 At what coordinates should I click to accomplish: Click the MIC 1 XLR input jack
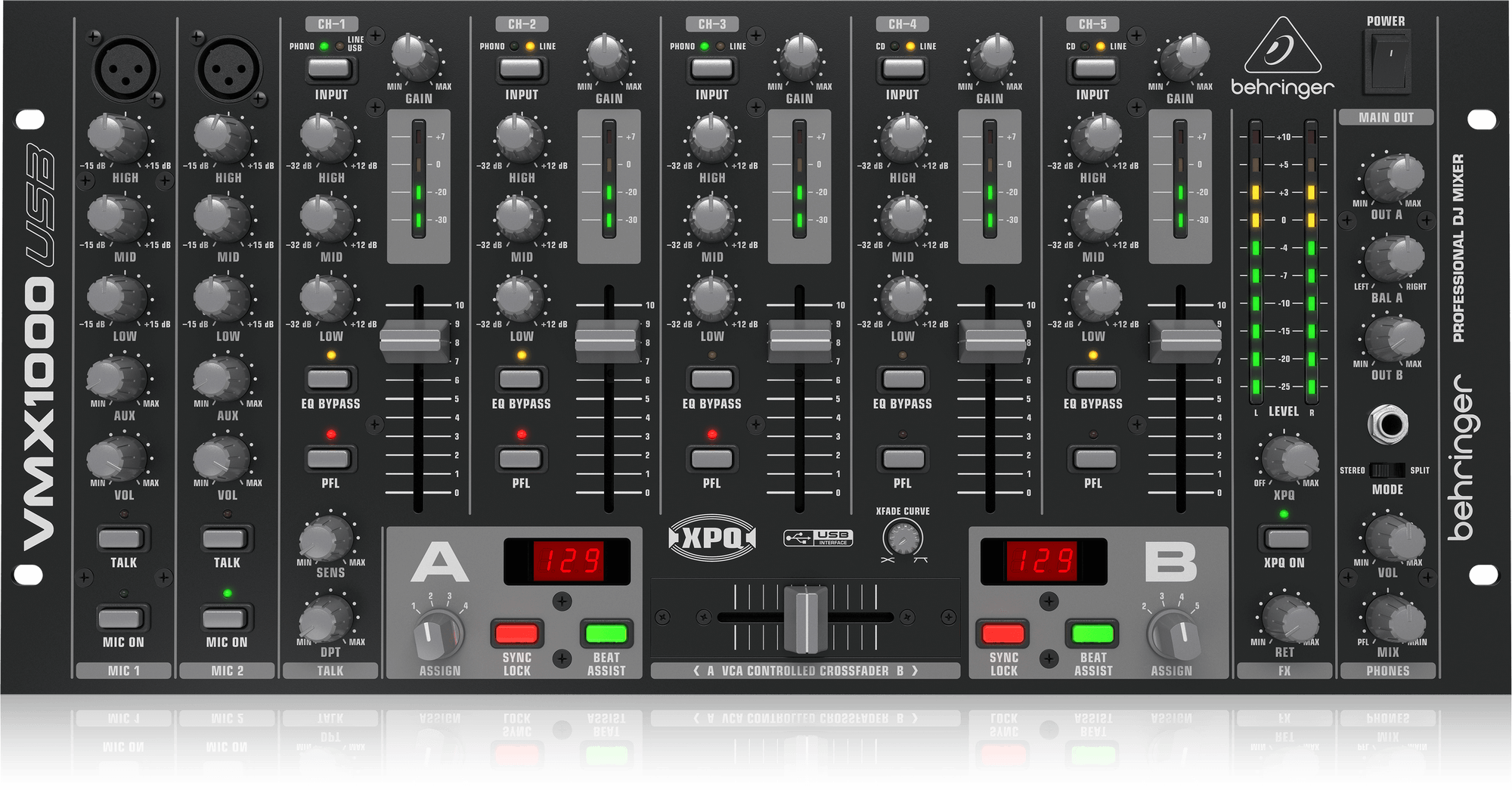[x=125, y=69]
